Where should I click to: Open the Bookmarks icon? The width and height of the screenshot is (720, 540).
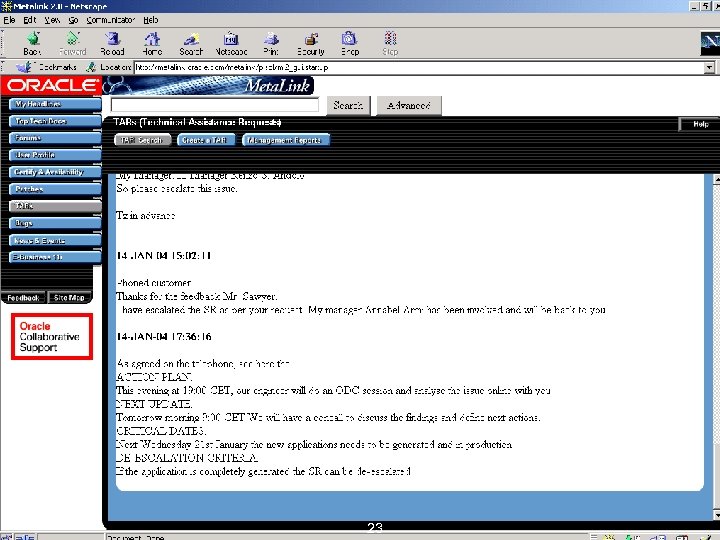click(23, 67)
